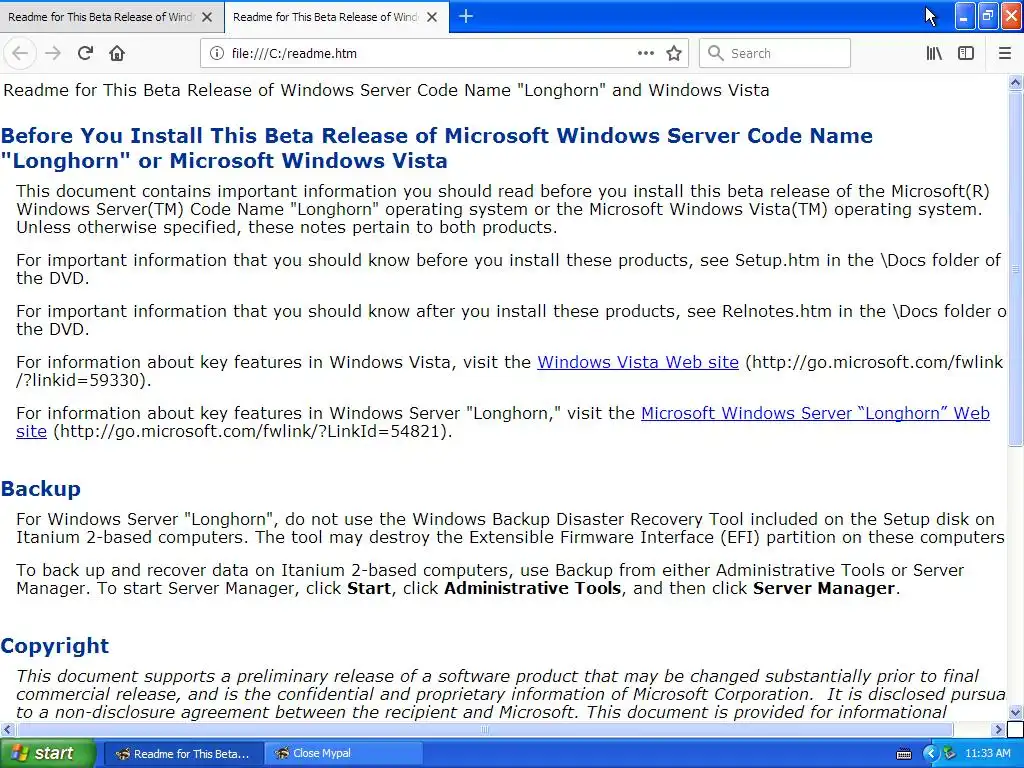Close the browser window
This screenshot has height=768, width=1024.
tap(1012, 16)
